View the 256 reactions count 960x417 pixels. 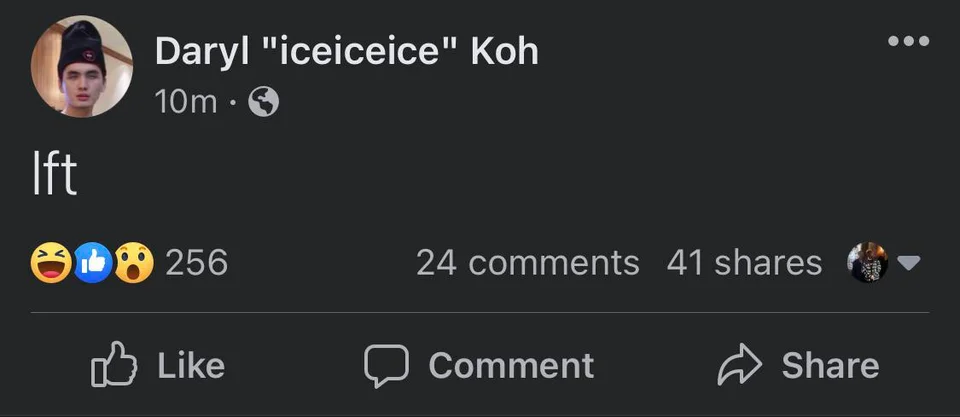pos(196,263)
